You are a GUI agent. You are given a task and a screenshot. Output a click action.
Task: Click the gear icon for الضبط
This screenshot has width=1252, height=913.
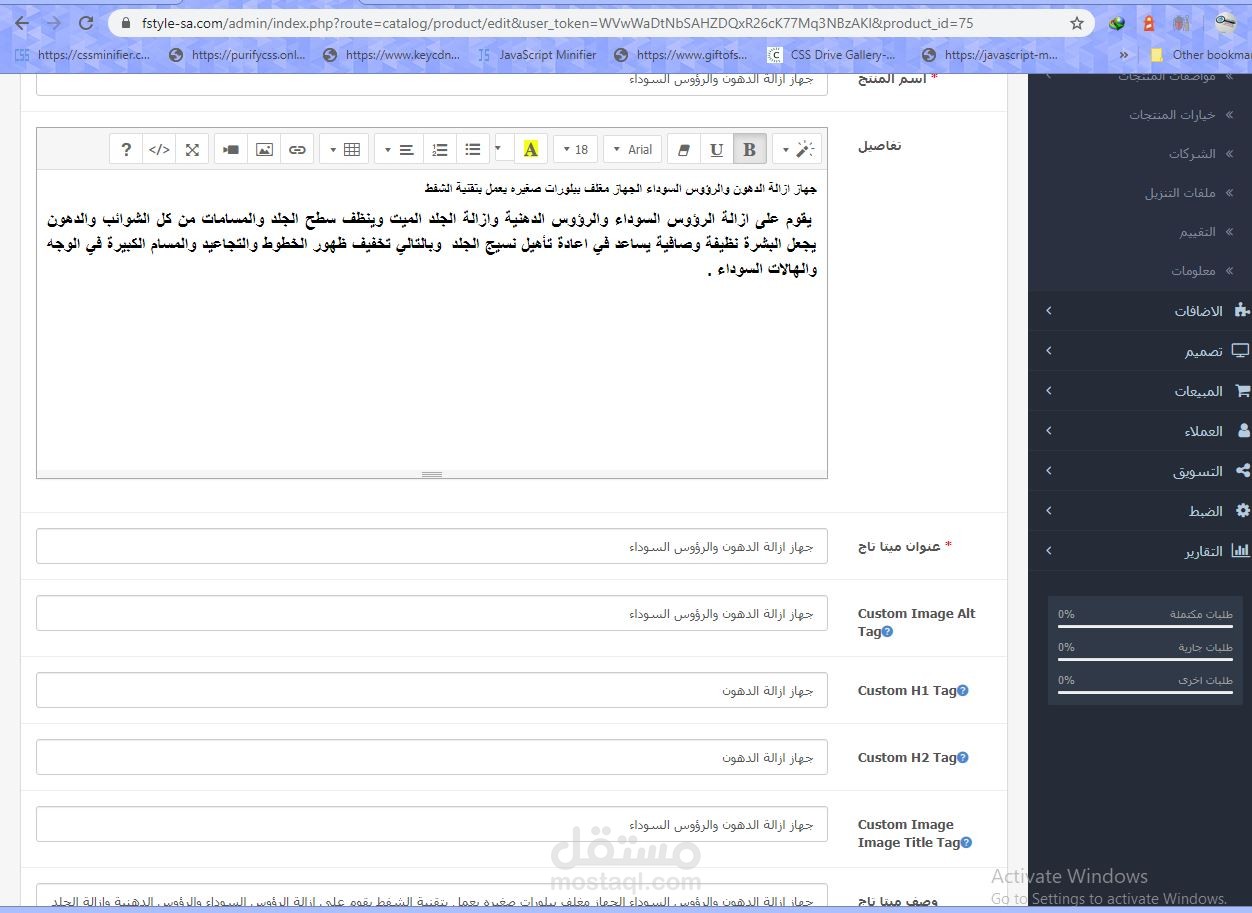click(1243, 510)
